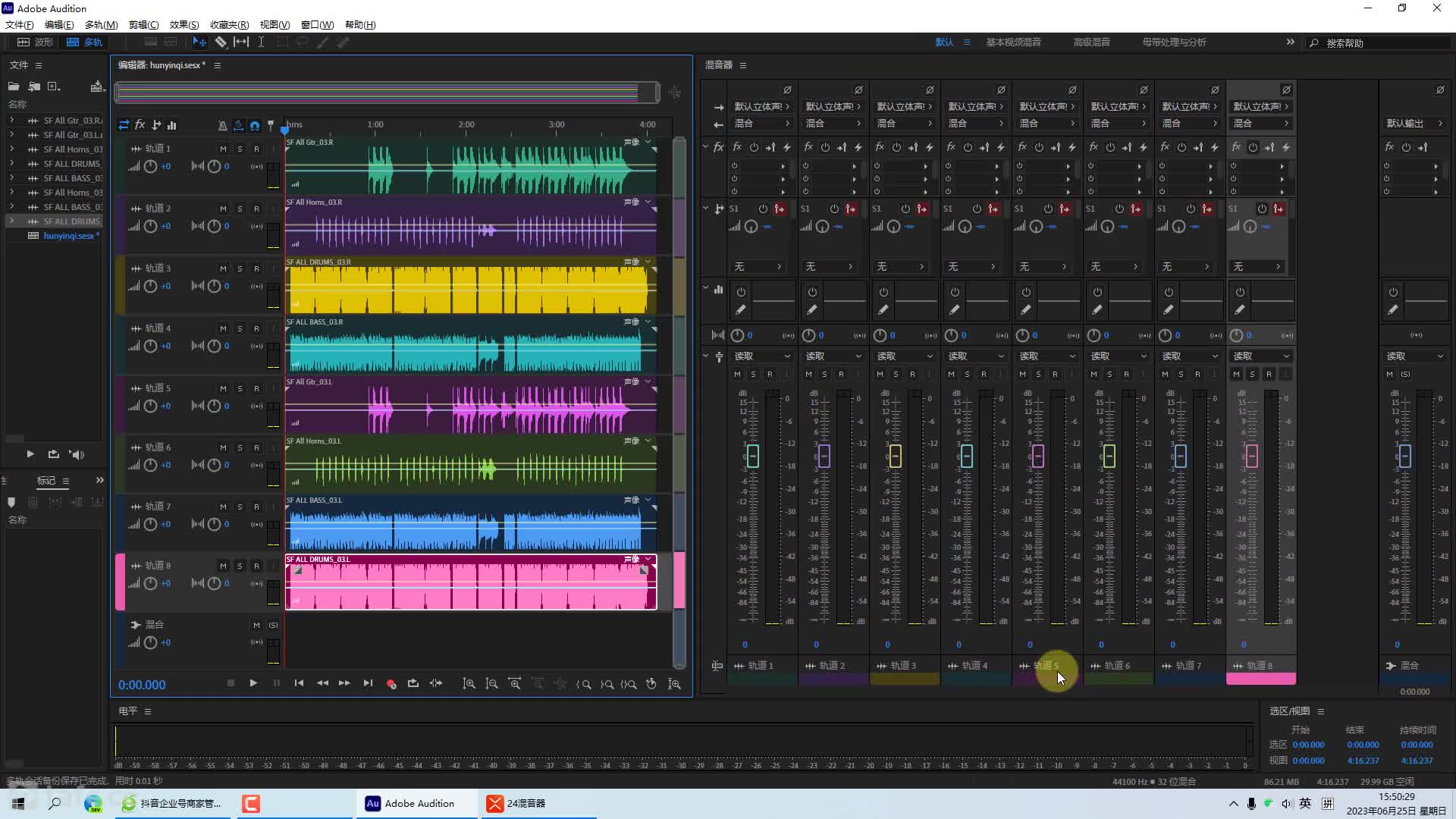
Task: Show EQ view icon in editor toolbar
Action: [172, 125]
